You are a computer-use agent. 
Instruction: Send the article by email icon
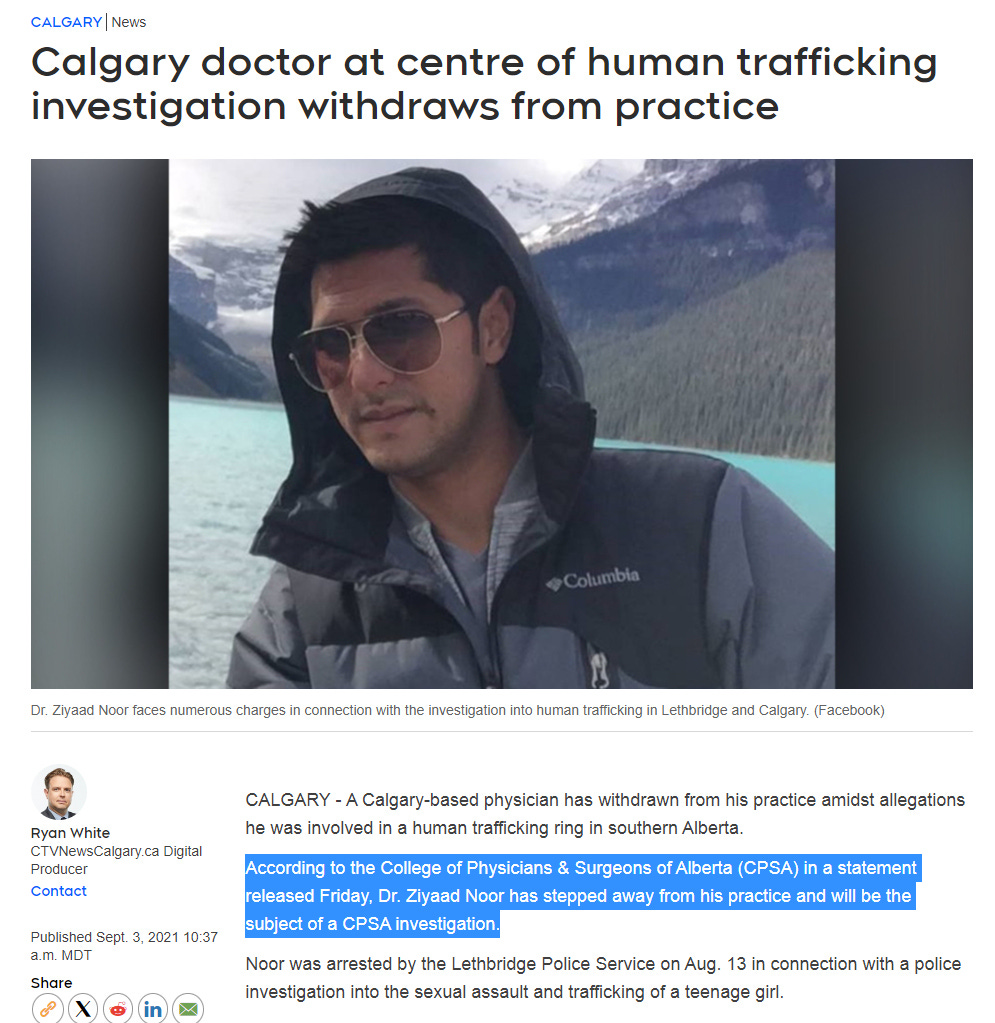[x=188, y=1009]
